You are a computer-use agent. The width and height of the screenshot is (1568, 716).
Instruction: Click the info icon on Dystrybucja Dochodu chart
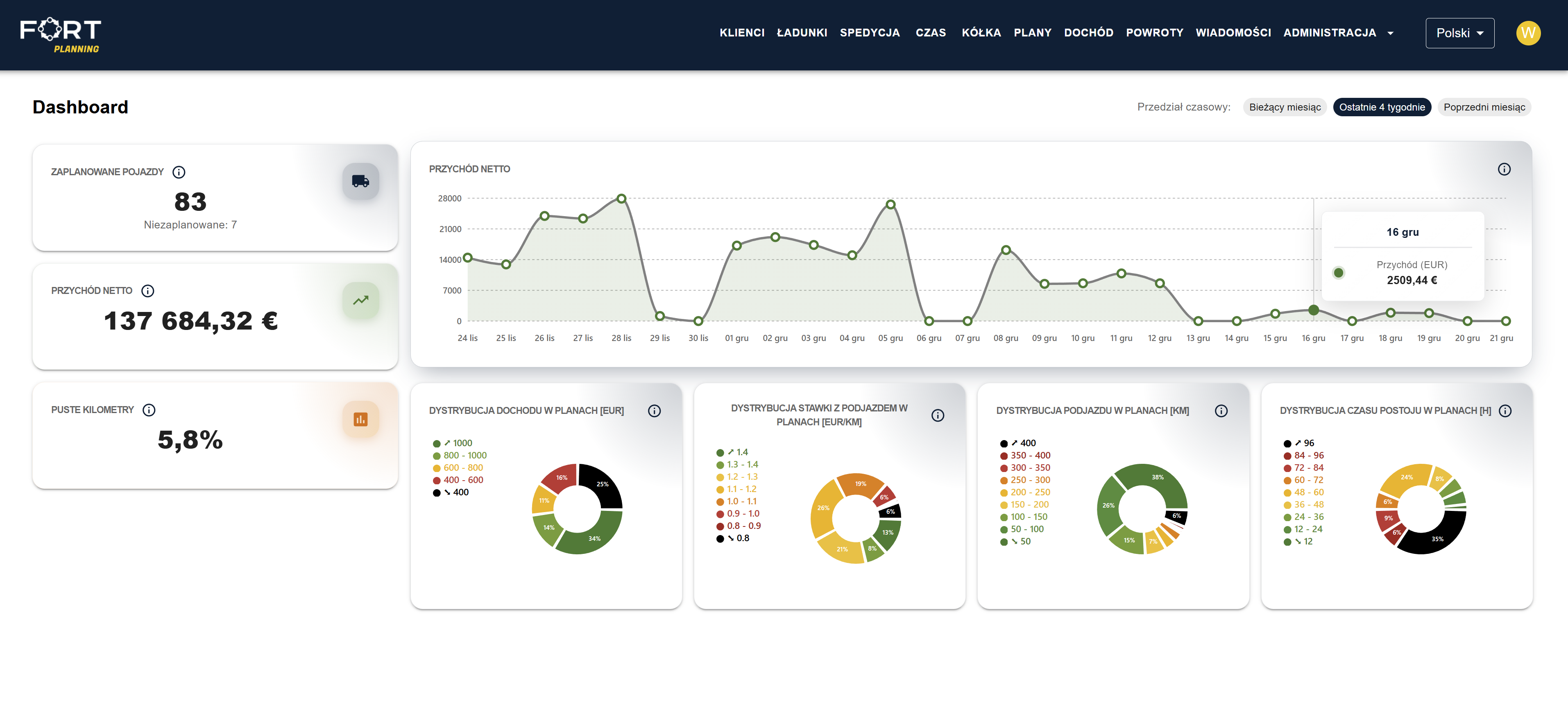point(654,411)
